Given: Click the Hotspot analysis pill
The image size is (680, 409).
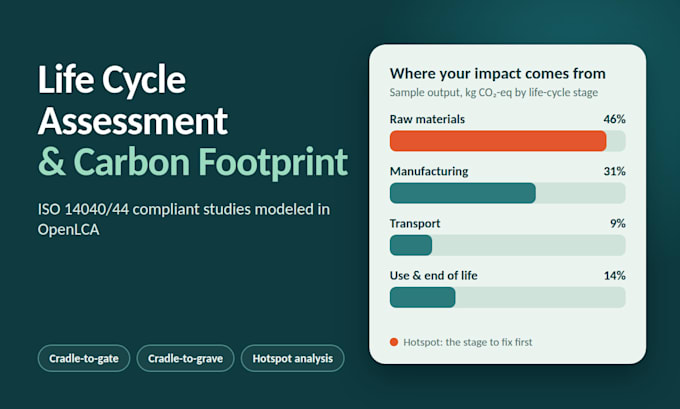Looking at the screenshot, I should pos(293,358).
